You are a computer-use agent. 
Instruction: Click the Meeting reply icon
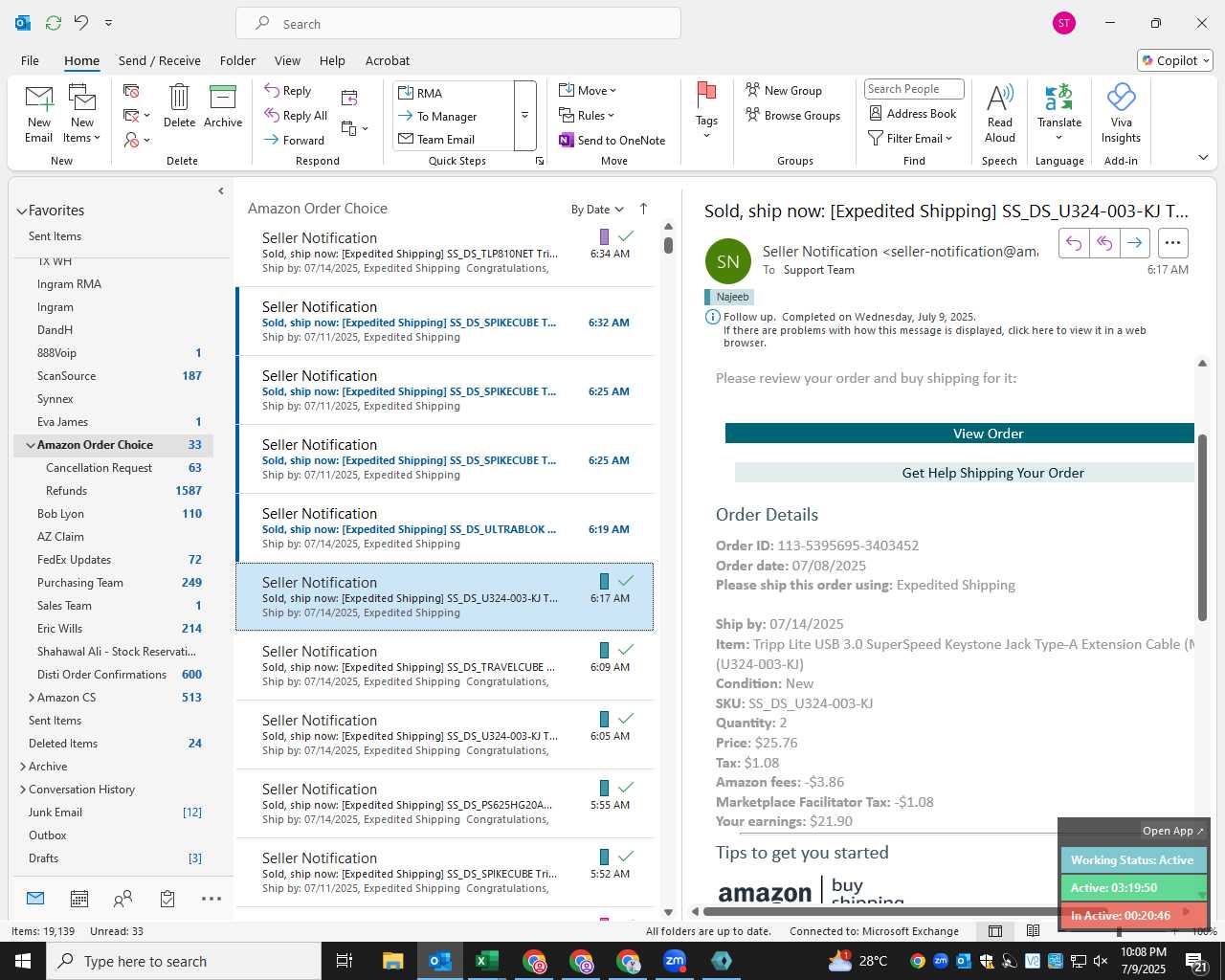pos(349,98)
